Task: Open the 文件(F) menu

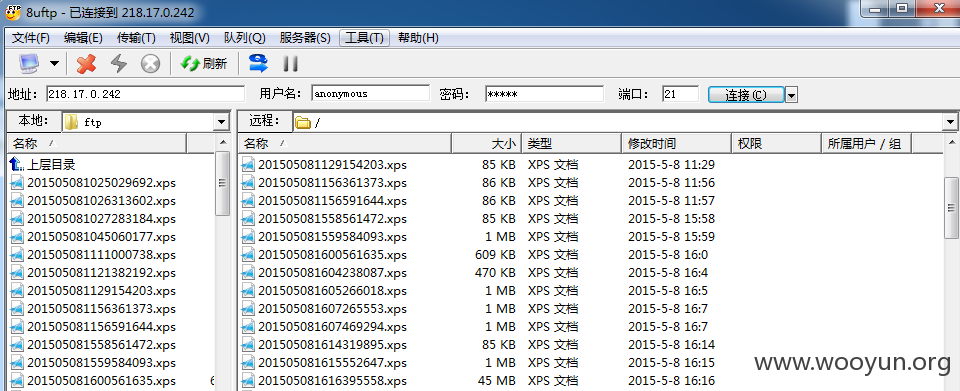Action: (31, 38)
